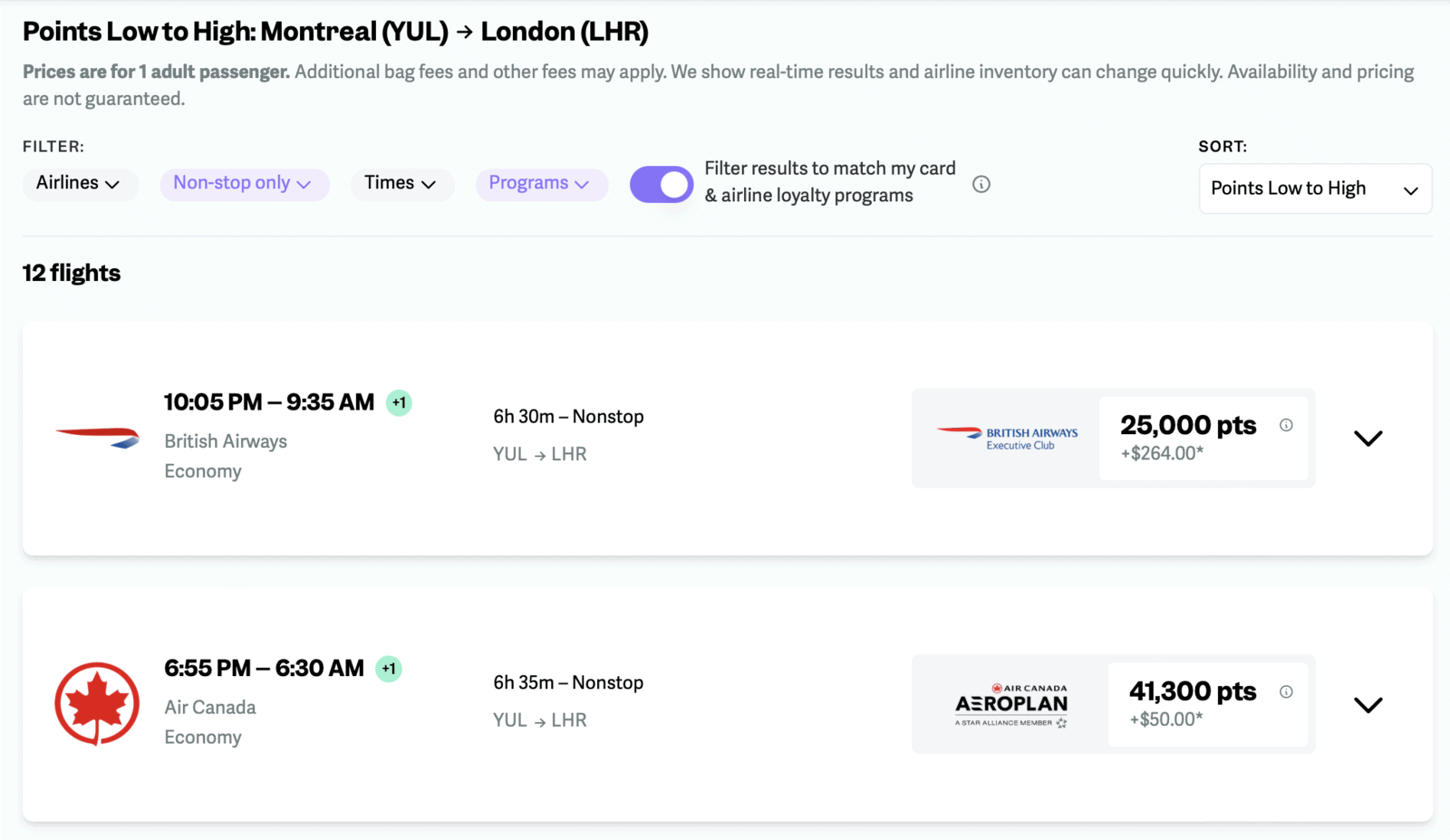Open the Non-stop only filter dropdown

(x=244, y=184)
